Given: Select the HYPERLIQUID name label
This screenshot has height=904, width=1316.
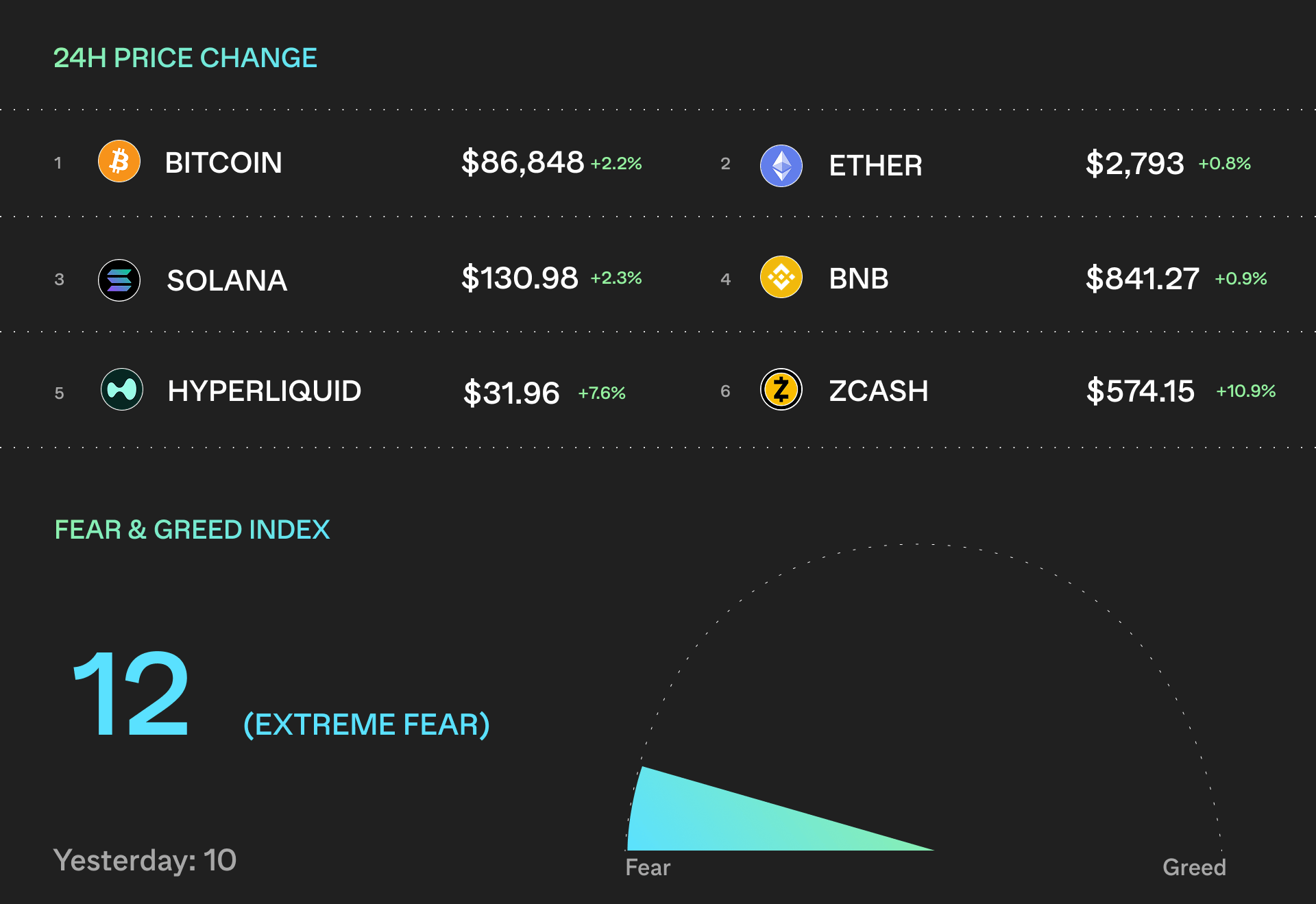Looking at the screenshot, I should click(x=265, y=391).
